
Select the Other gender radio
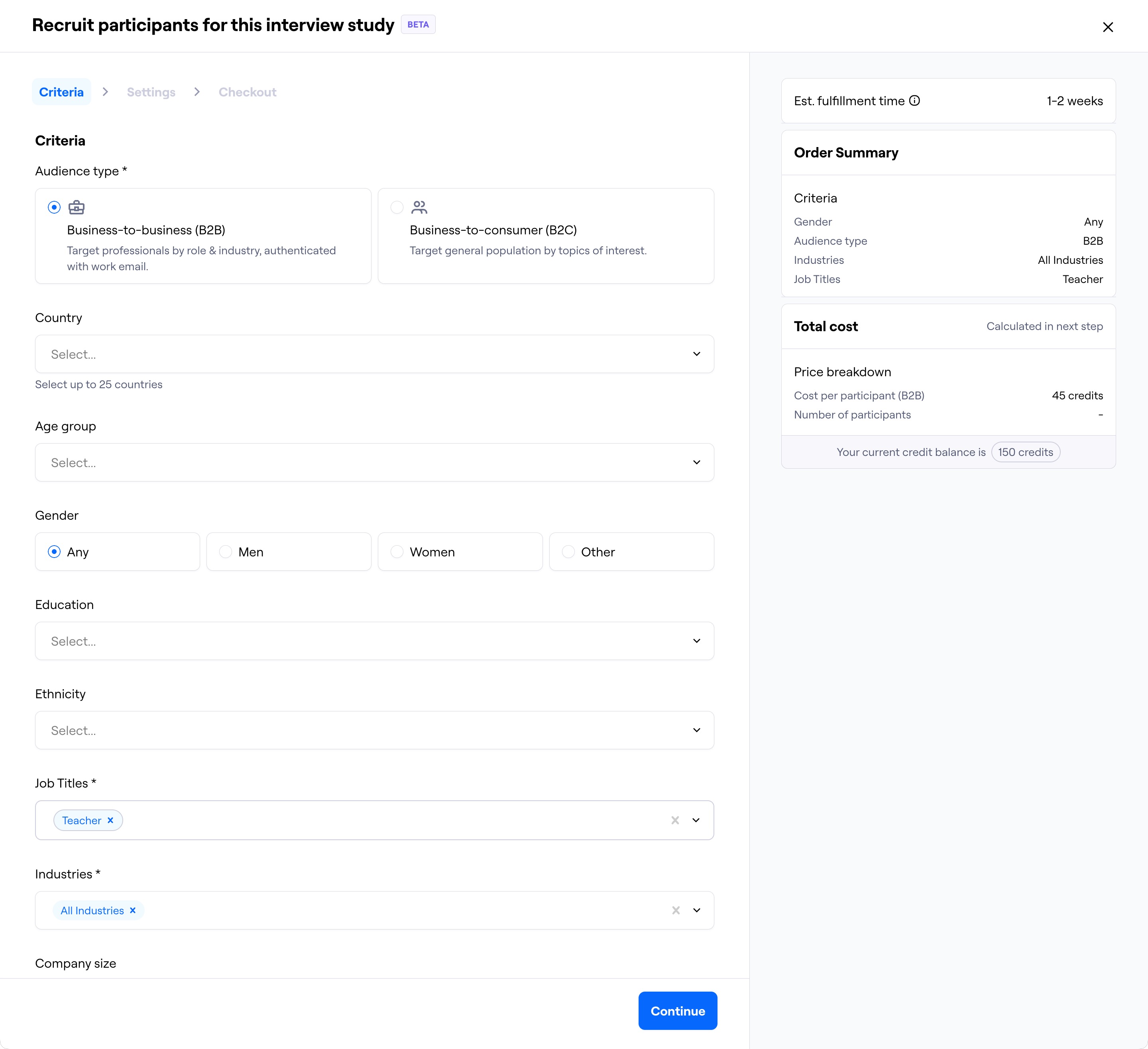pyautogui.click(x=568, y=551)
